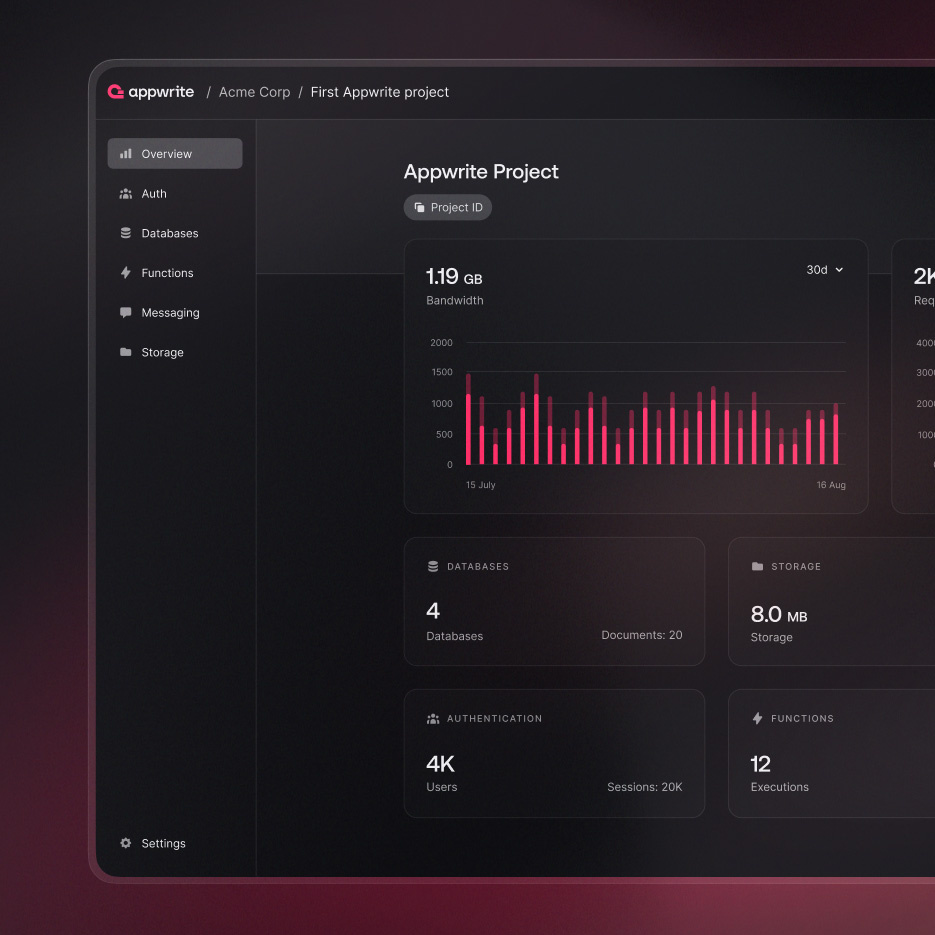Click the Databases card stack icon
Screen dimensions: 935x935
click(x=434, y=566)
